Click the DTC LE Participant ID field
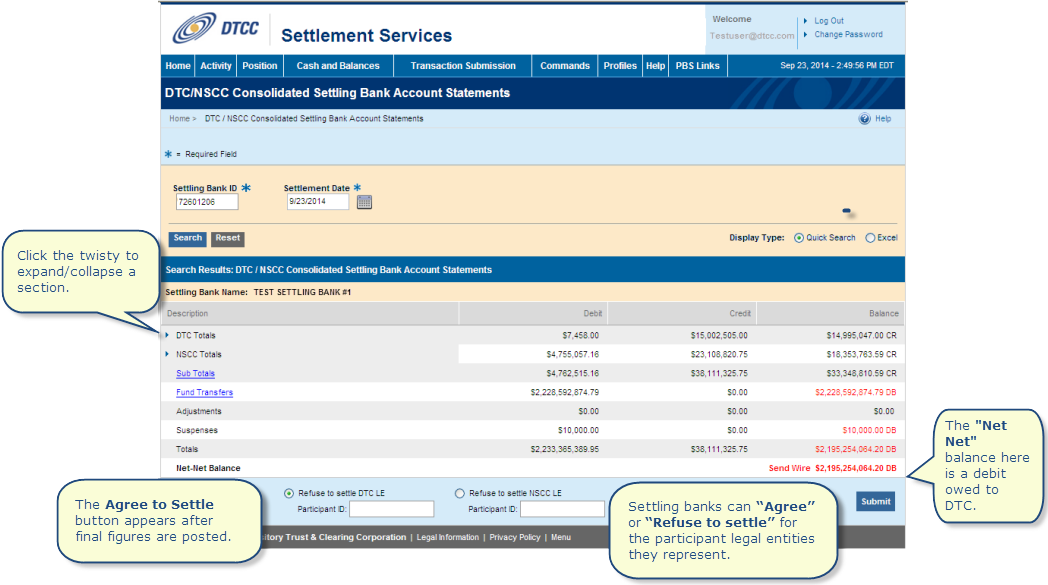This screenshot has height=585, width=1048. [x=392, y=509]
